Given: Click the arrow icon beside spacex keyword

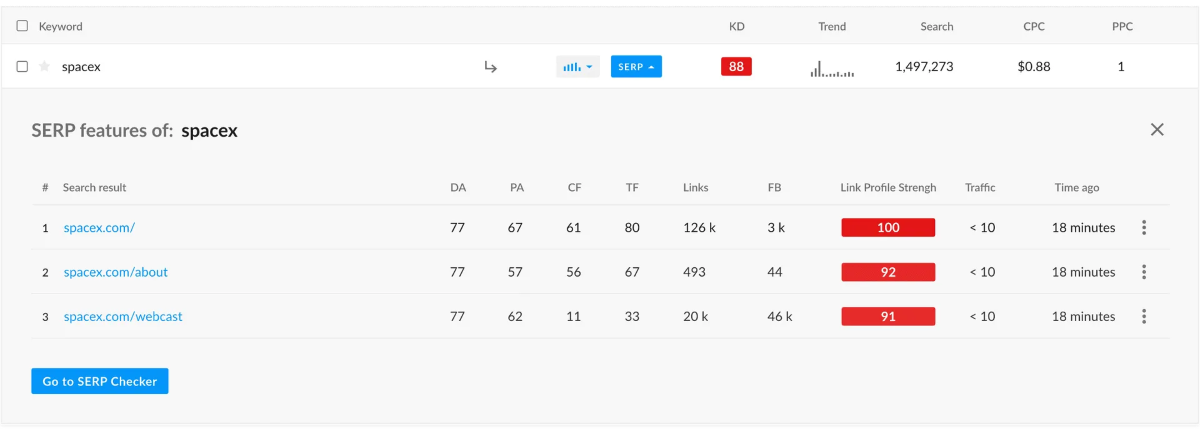Looking at the screenshot, I should (490, 67).
